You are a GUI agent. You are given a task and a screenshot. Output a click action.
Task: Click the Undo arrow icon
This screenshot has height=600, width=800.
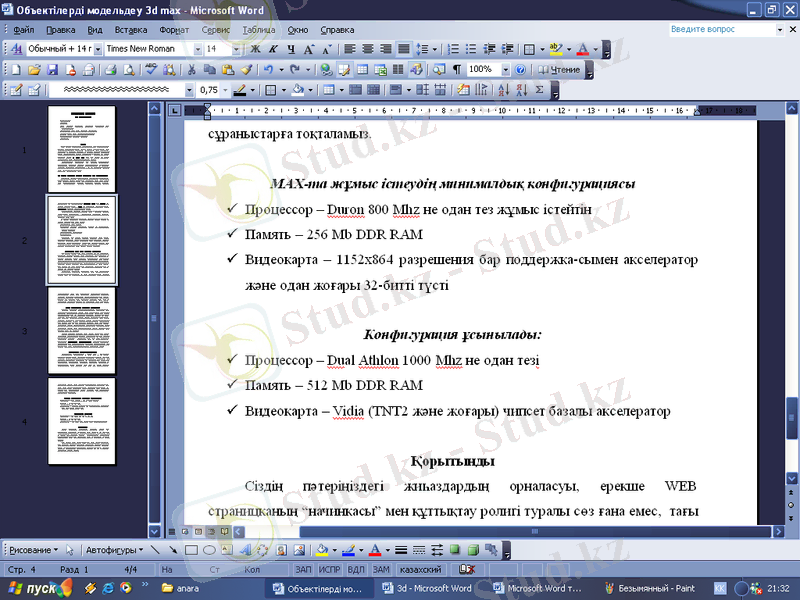tap(268, 70)
